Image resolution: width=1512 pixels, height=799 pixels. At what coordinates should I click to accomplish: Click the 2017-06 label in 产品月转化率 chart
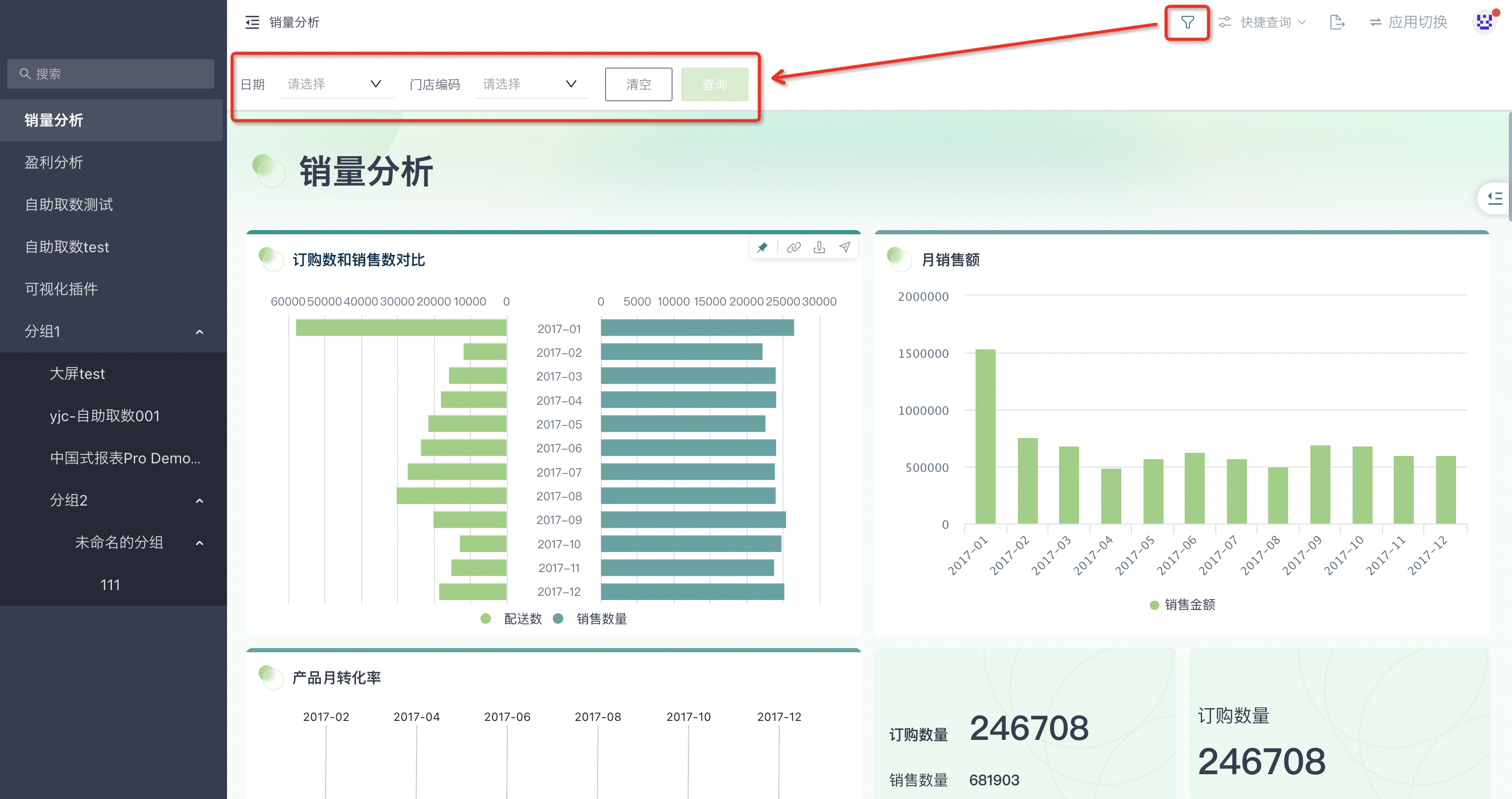pos(507,717)
